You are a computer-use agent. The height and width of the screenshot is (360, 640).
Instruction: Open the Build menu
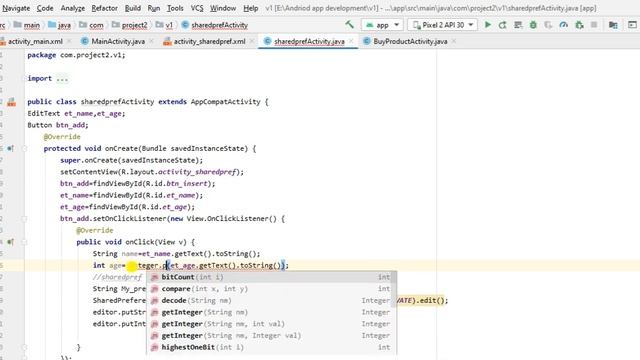133,8
